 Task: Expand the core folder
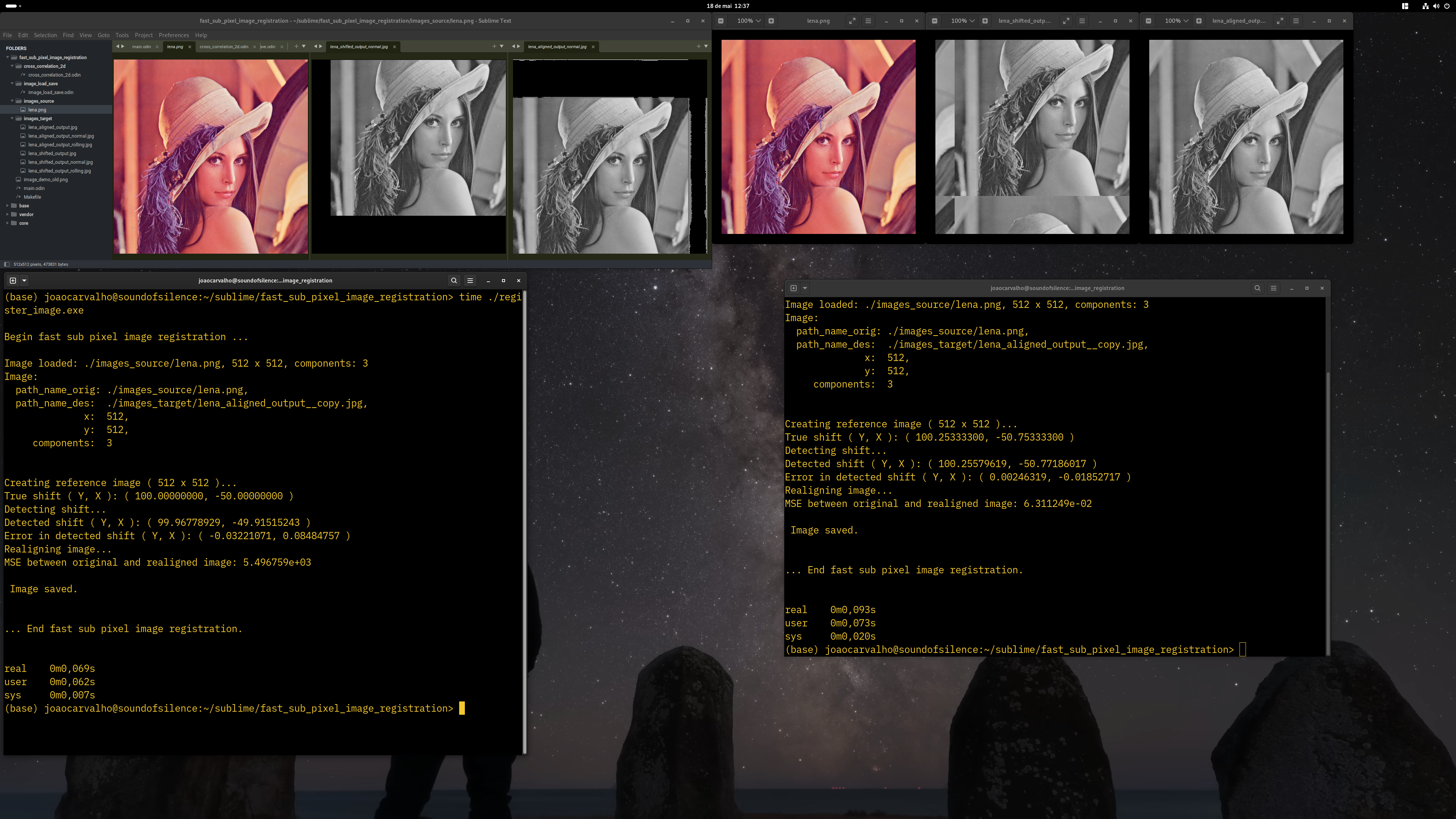(7, 223)
